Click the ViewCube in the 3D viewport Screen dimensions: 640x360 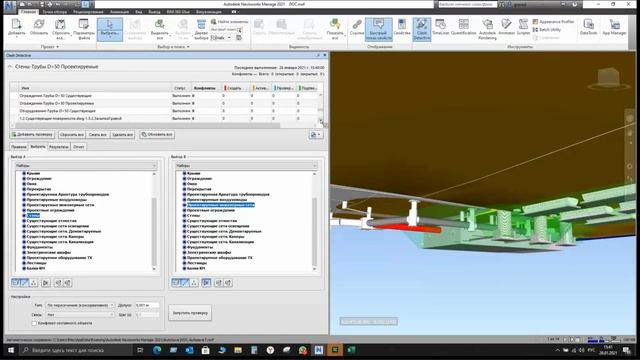click(x=608, y=78)
